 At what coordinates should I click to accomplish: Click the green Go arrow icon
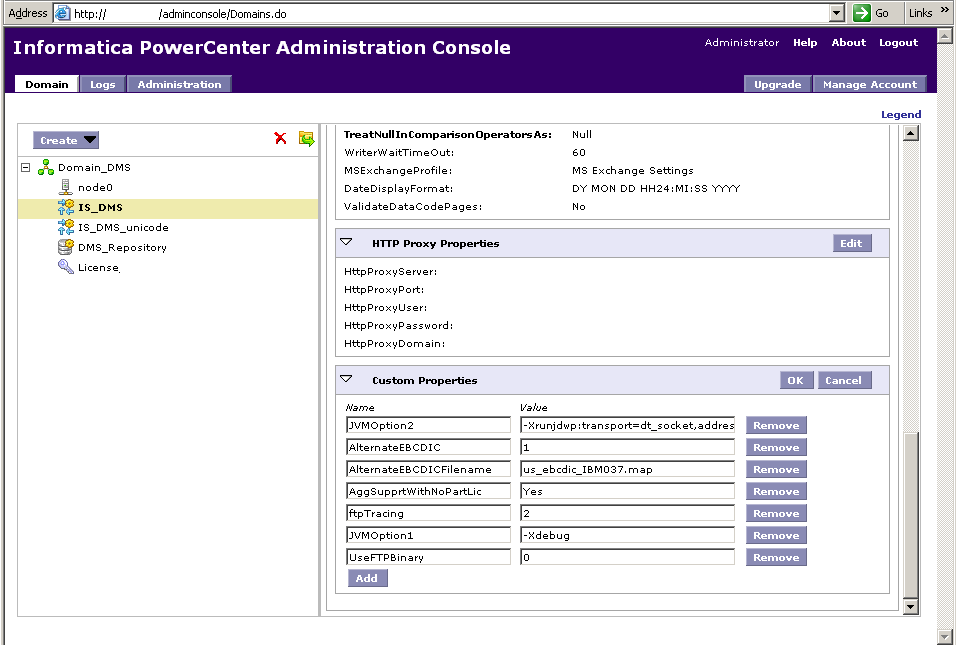pos(861,13)
